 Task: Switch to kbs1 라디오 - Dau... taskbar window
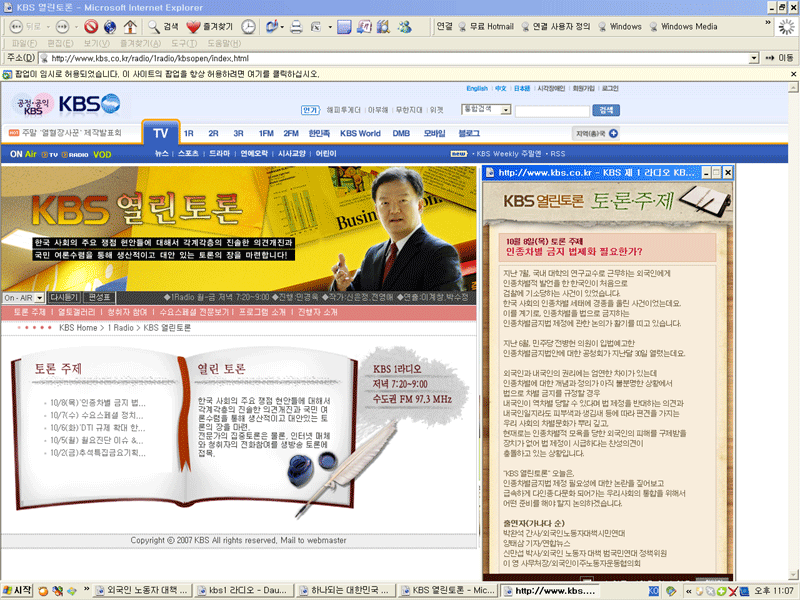tap(244, 591)
